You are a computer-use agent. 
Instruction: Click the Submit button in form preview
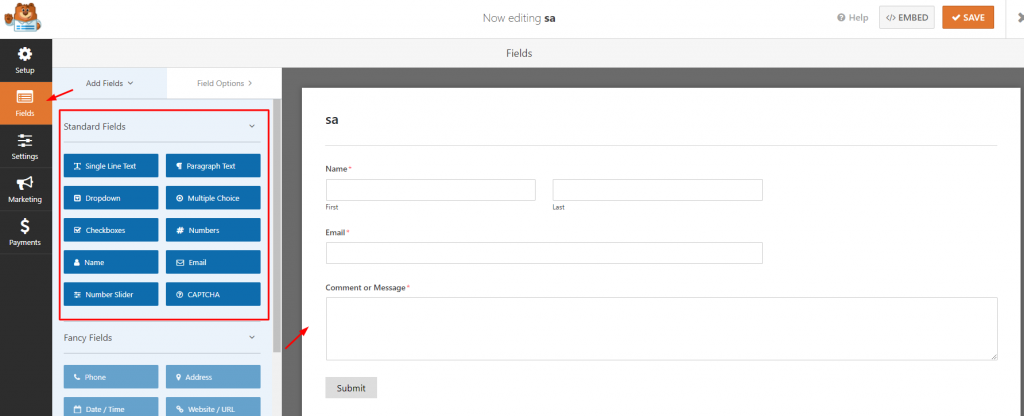[351, 388]
